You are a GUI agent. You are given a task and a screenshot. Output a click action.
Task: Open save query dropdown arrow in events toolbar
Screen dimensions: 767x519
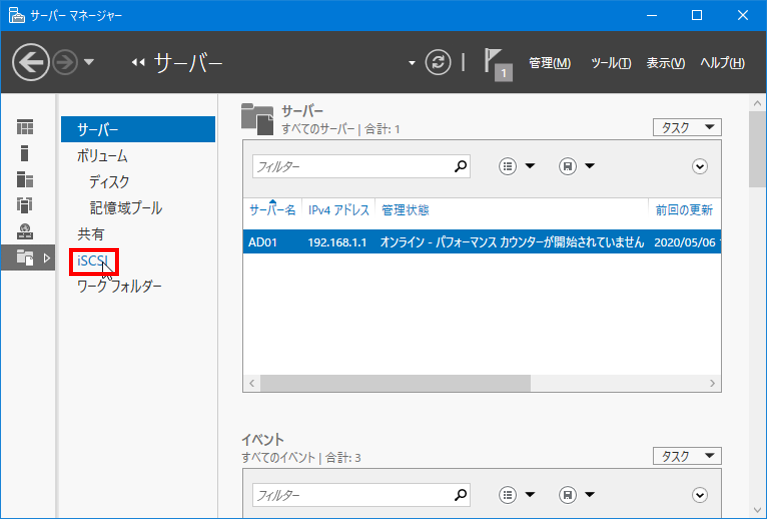[590, 495]
